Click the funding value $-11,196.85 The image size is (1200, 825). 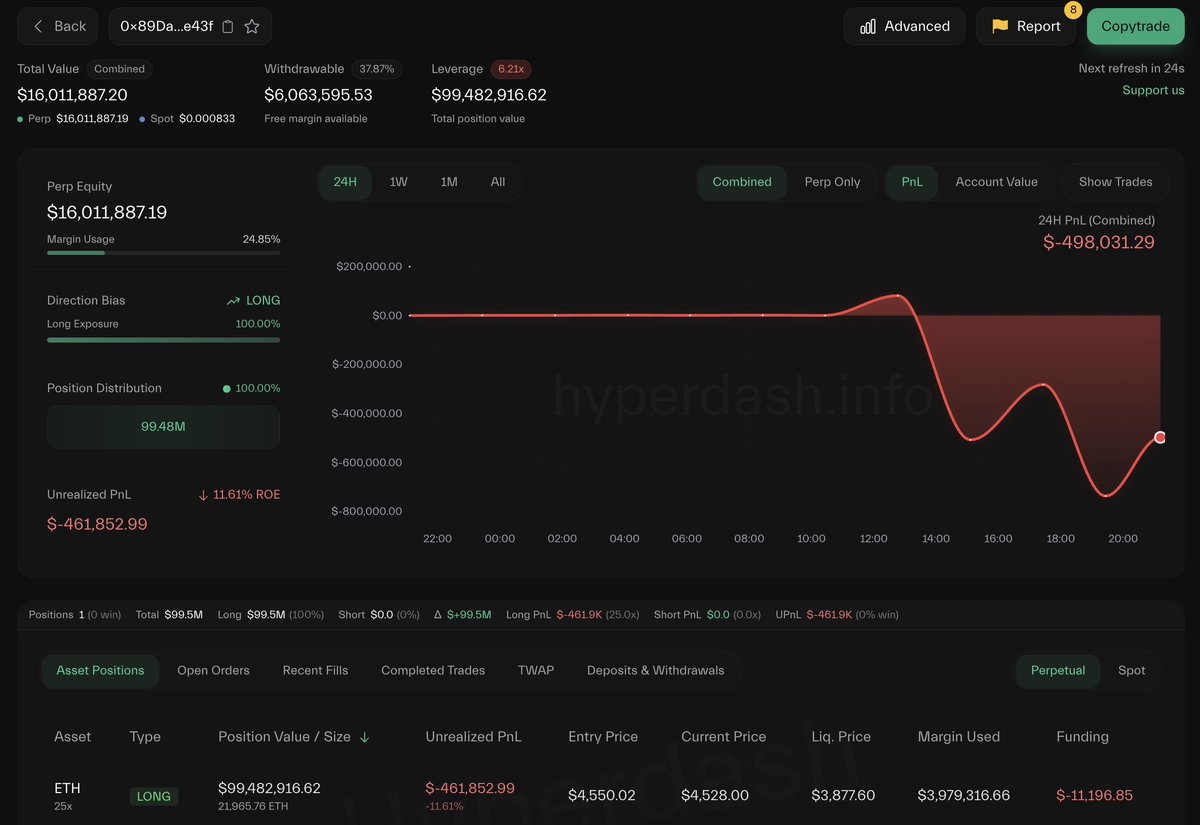pyautogui.click(x=1094, y=796)
